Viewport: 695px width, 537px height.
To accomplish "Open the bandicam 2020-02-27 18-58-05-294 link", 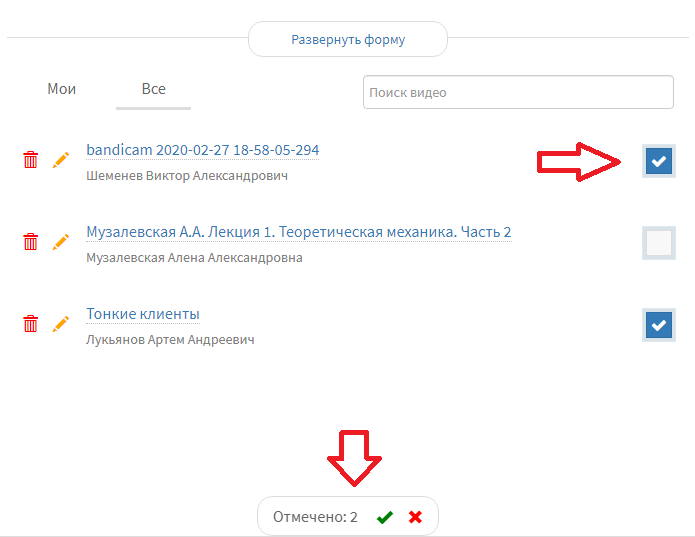I will pos(203,150).
